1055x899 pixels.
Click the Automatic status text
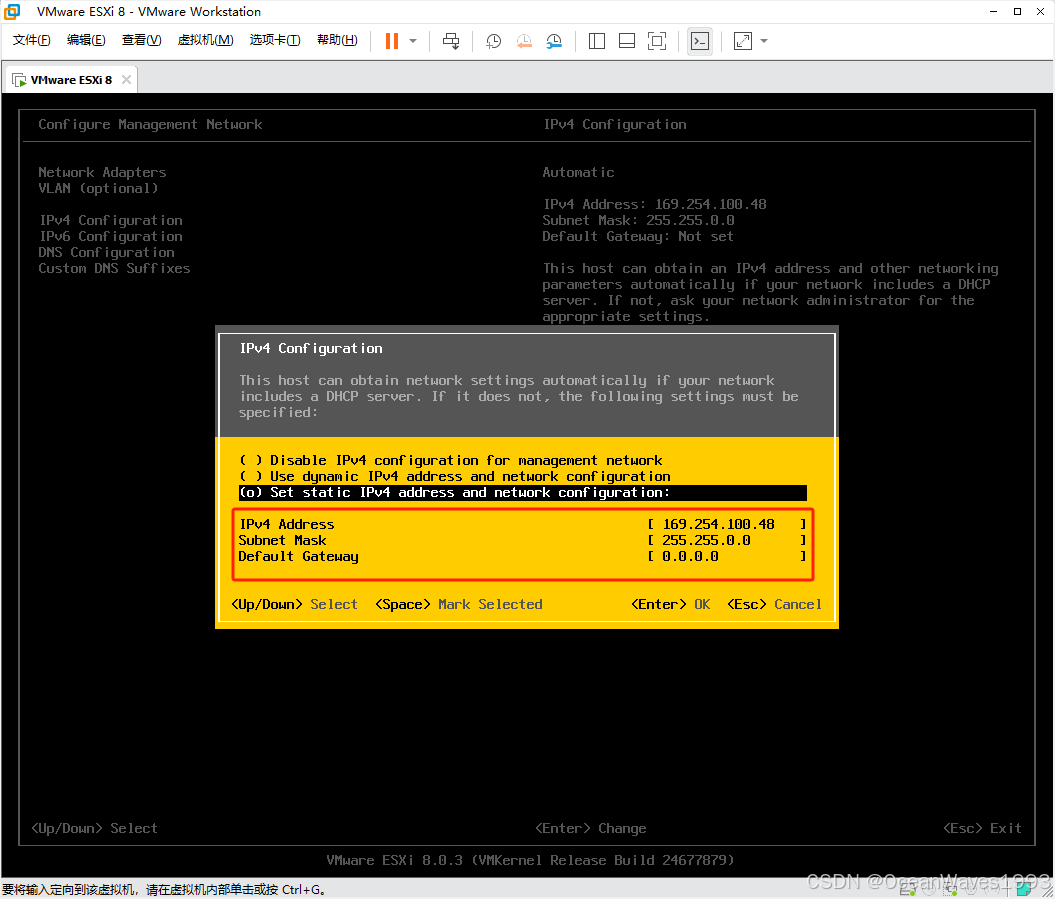[x=579, y=172]
